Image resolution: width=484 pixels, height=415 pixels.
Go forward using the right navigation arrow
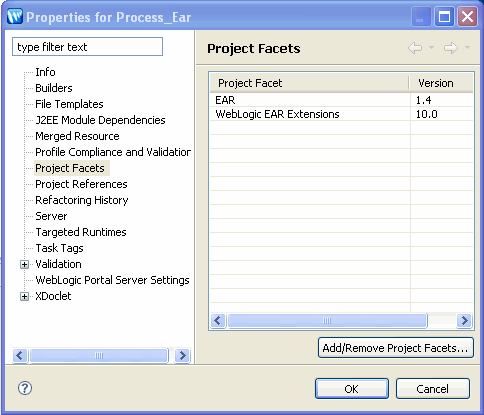pos(451,48)
